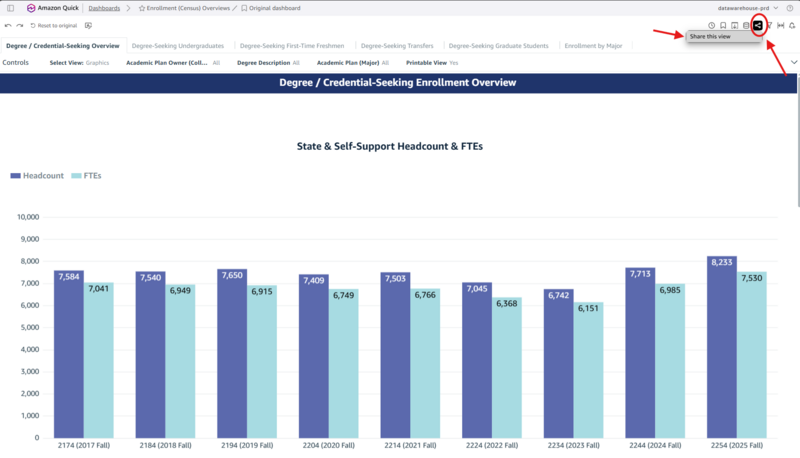Toggle Headcount series in the legend
800x458 pixels.
click(x=37, y=175)
